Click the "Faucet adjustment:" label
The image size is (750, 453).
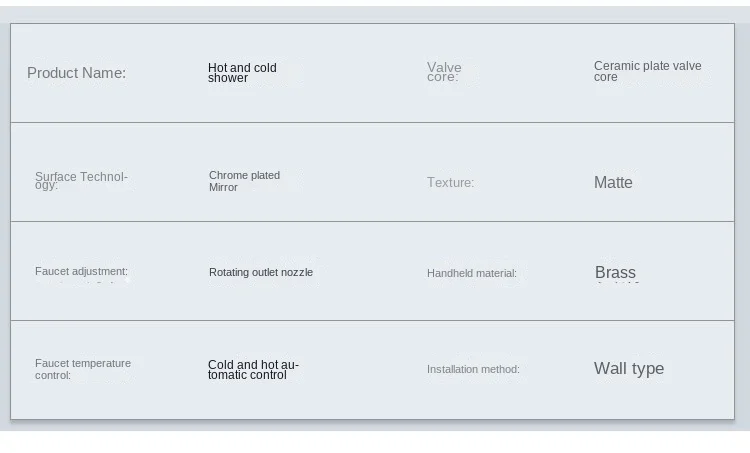click(81, 271)
